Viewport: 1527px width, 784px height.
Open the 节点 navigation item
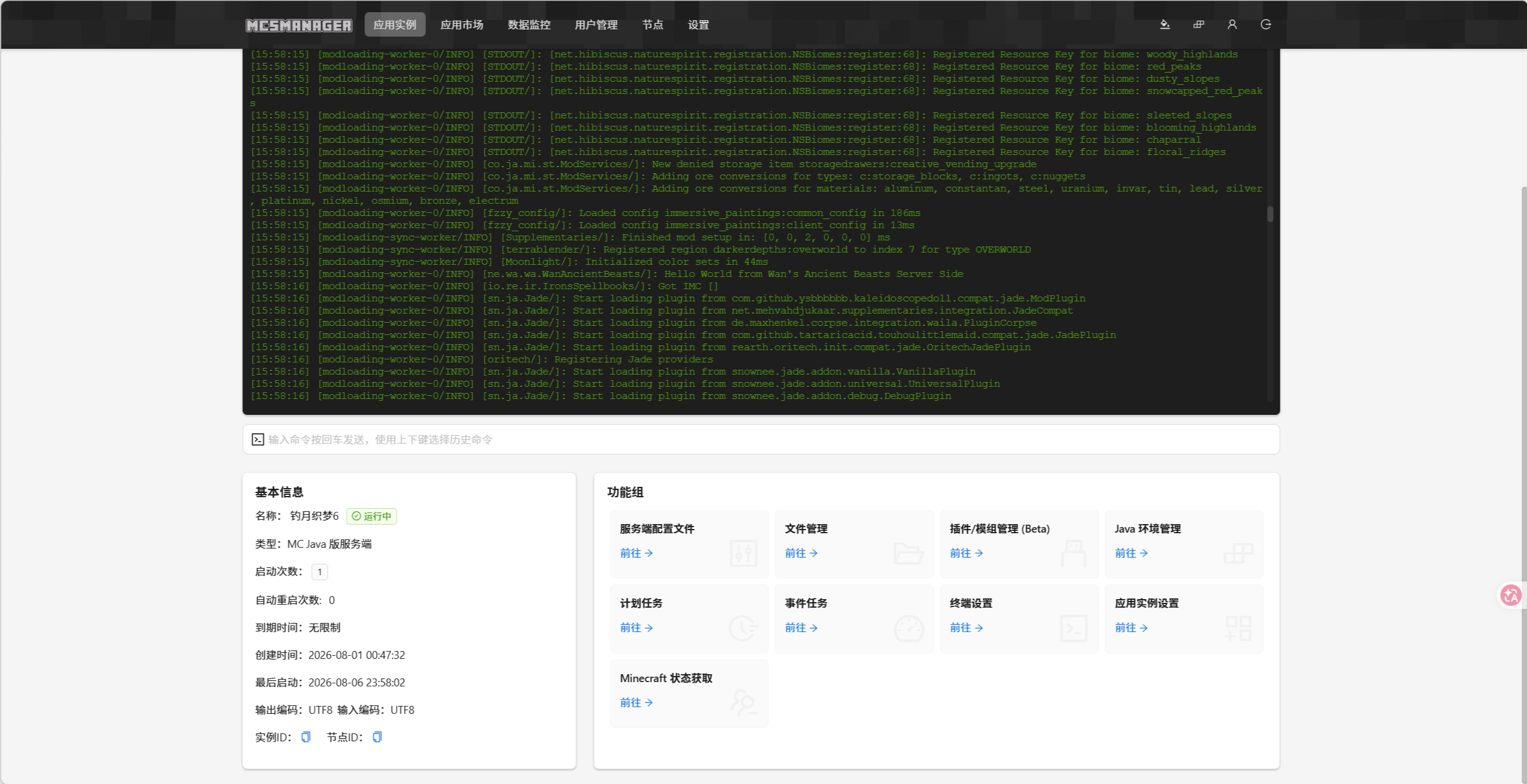click(x=652, y=25)
